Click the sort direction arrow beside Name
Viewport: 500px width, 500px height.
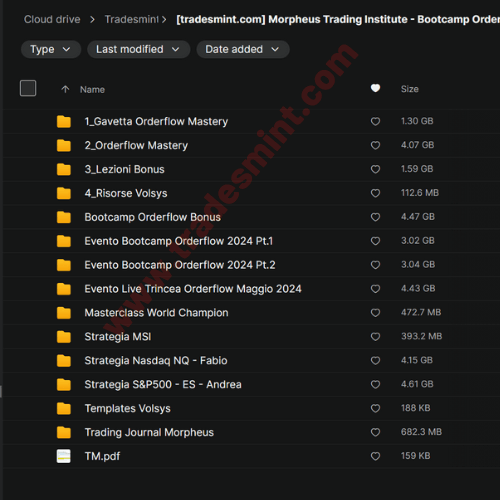click(x=65, y=89)
